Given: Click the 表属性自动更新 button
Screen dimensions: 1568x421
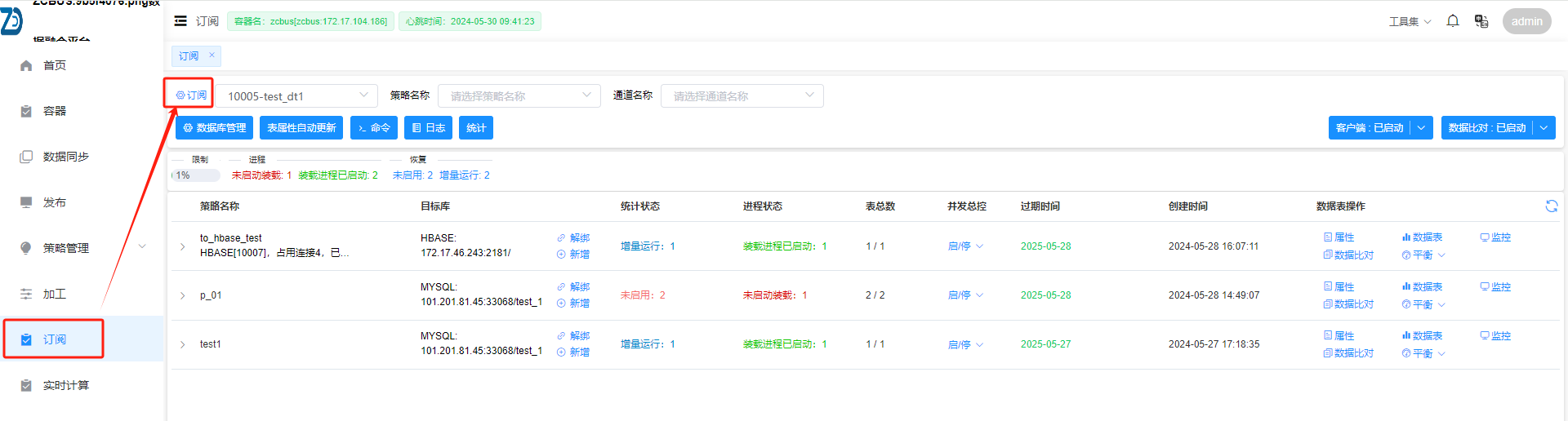Looking at the screenshot, I should [301, 128].
